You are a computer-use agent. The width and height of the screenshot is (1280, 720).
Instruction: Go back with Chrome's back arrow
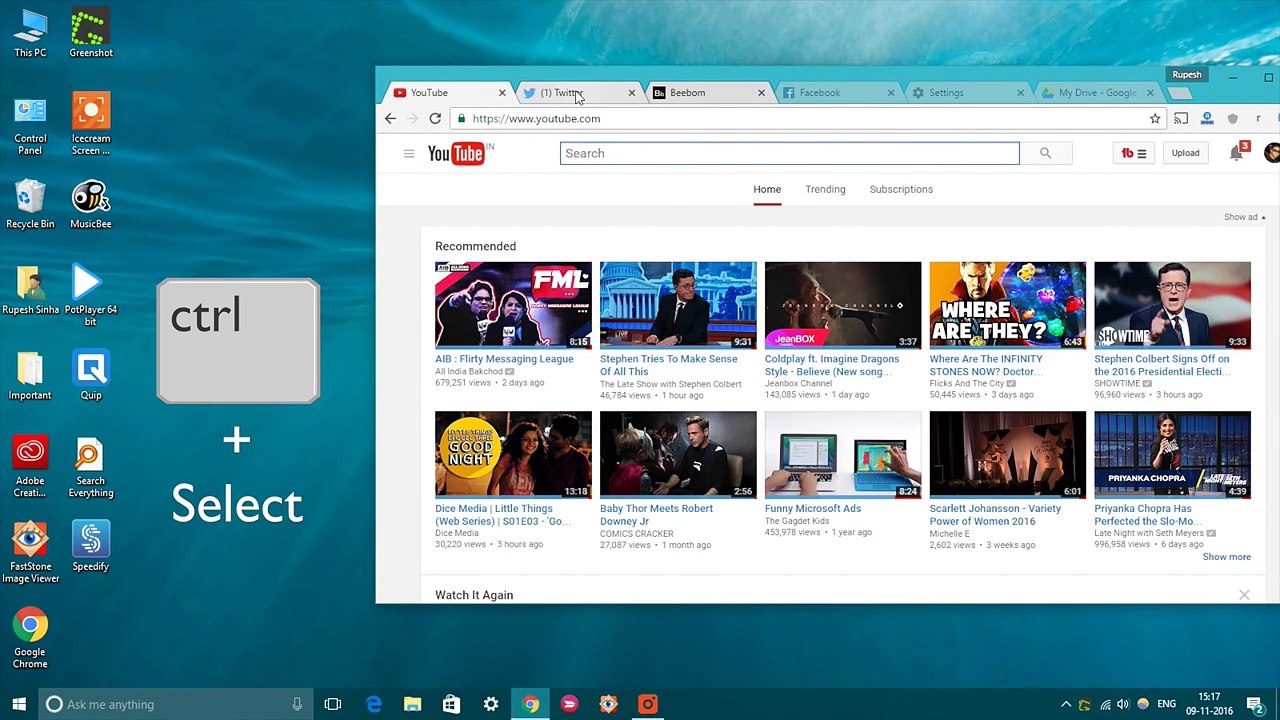[x=390, y=118]
